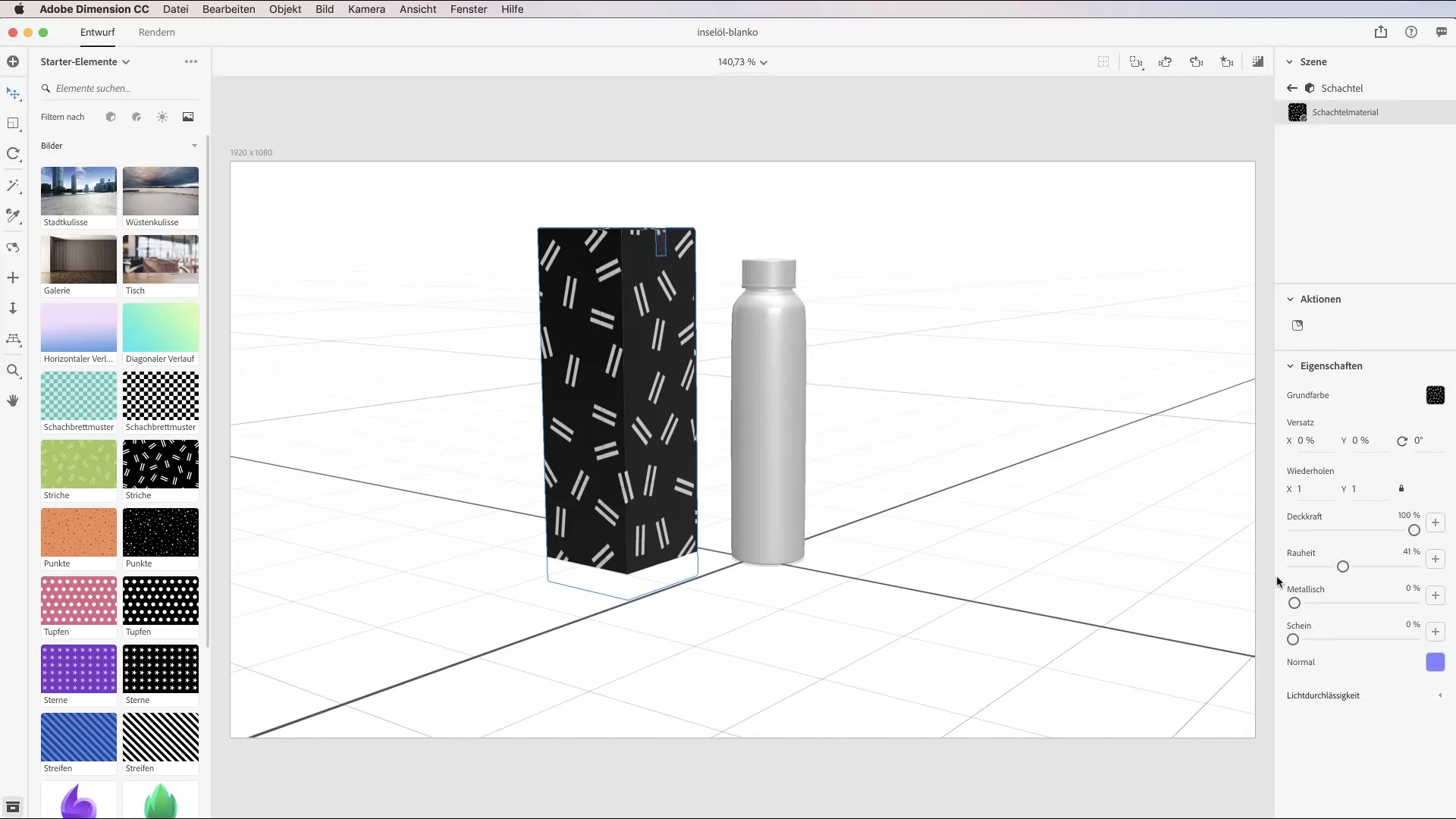Open the Fenster menu

click(x=469, y=9)
